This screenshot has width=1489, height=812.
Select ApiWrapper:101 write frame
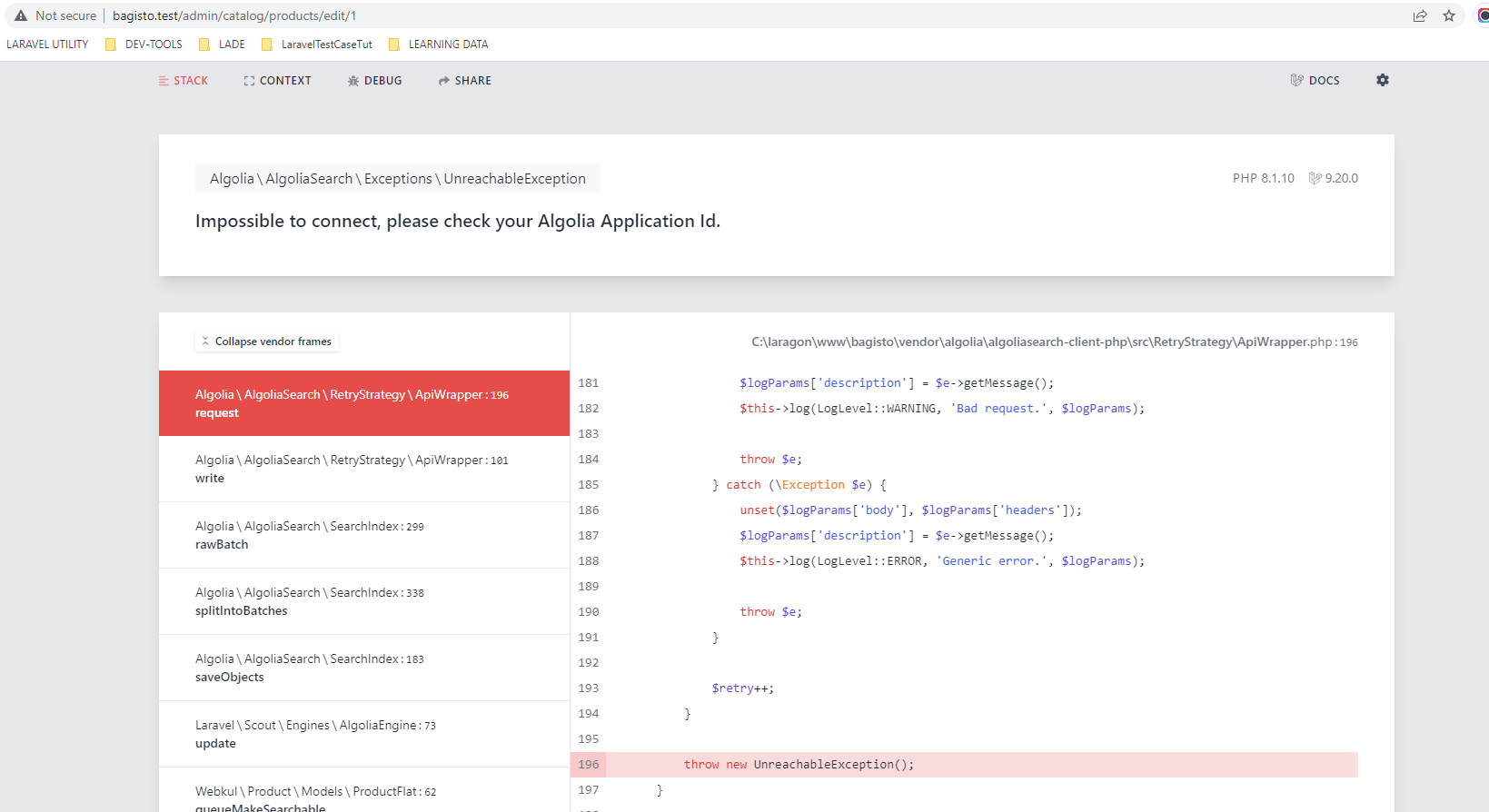[x=364, y=469]
